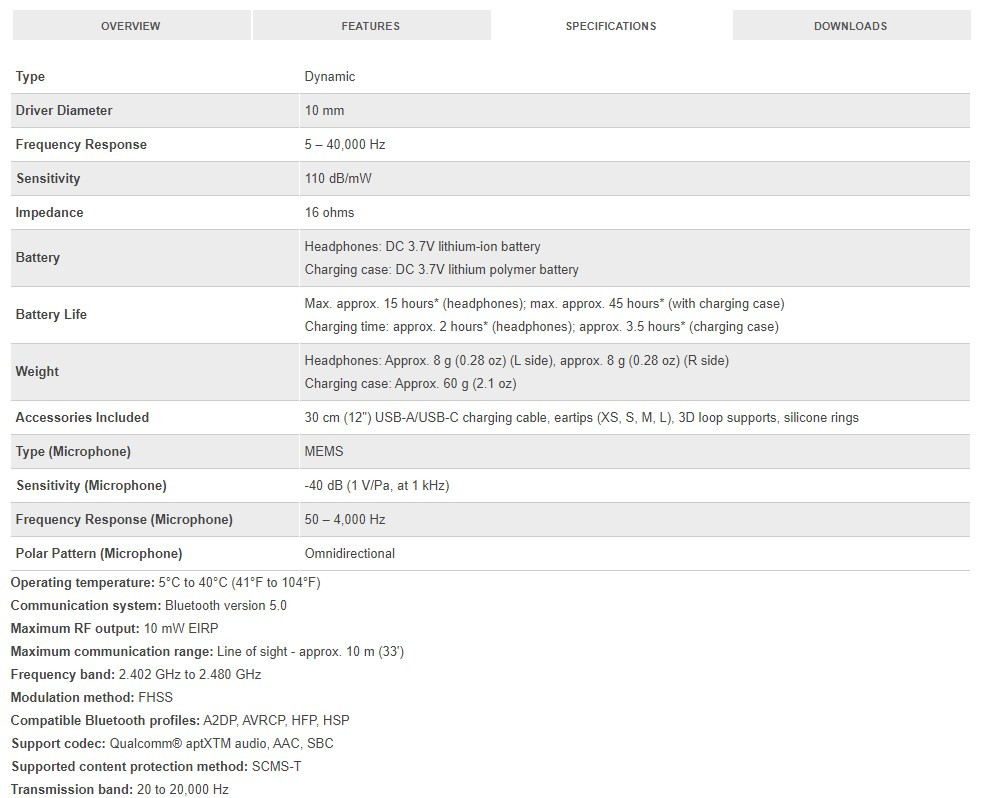The image size is (986, 798).
Task: Click the Weight row label
Action: [37, 371]
